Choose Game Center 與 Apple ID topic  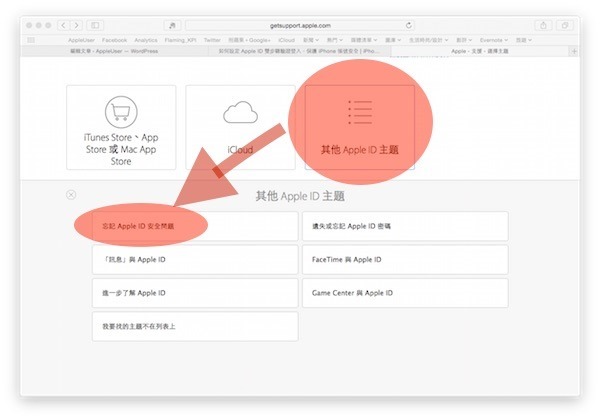(405, 293)
